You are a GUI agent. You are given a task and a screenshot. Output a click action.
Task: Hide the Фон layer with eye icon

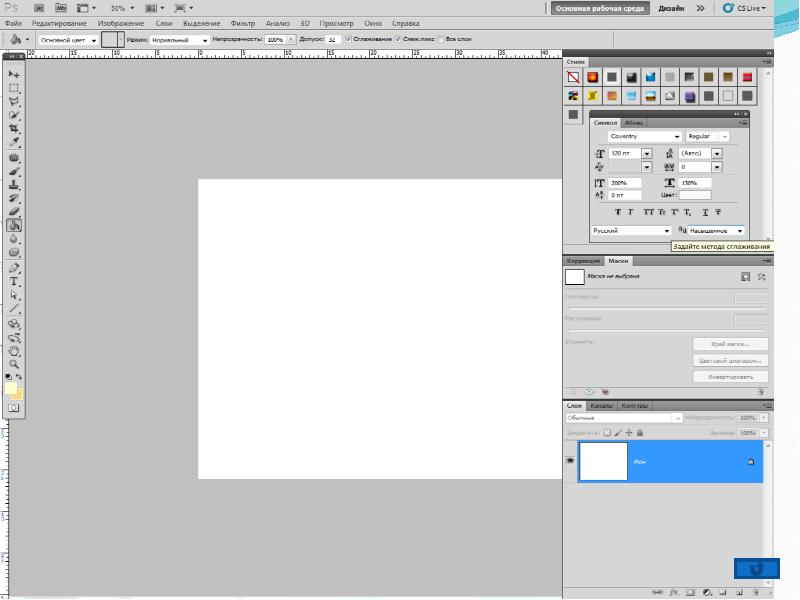click(570, 461)
